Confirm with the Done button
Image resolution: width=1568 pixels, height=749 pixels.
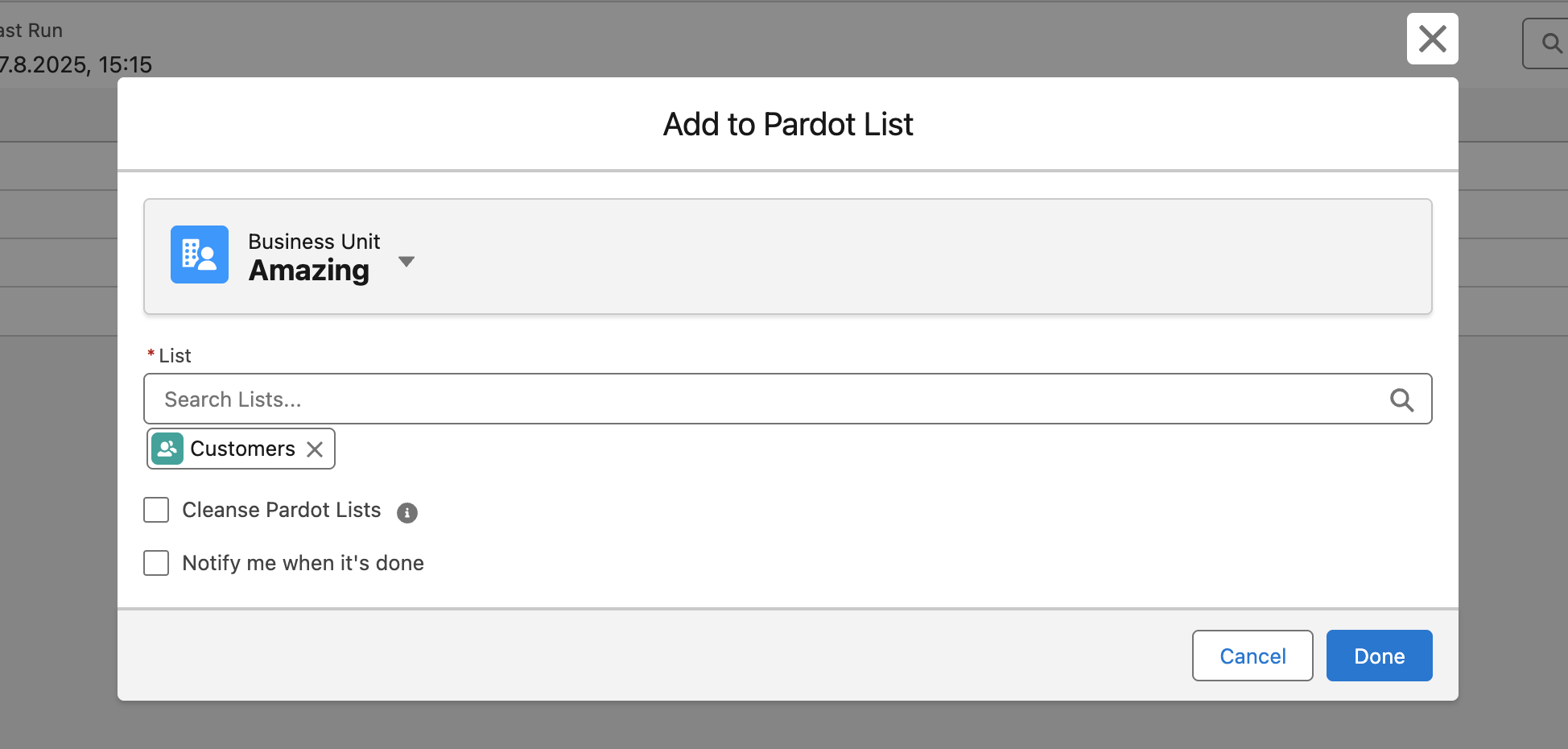(1379, 656)
